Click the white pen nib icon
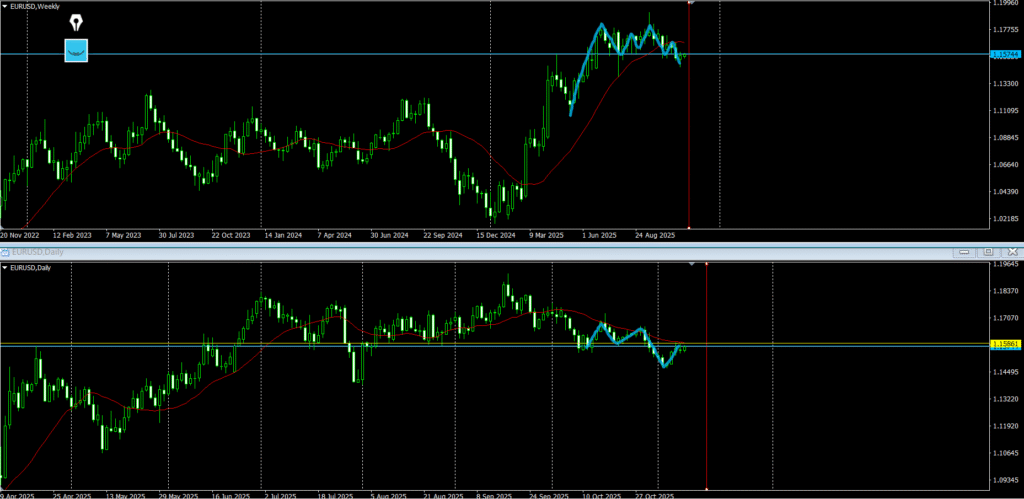 (x=76, y=23)
